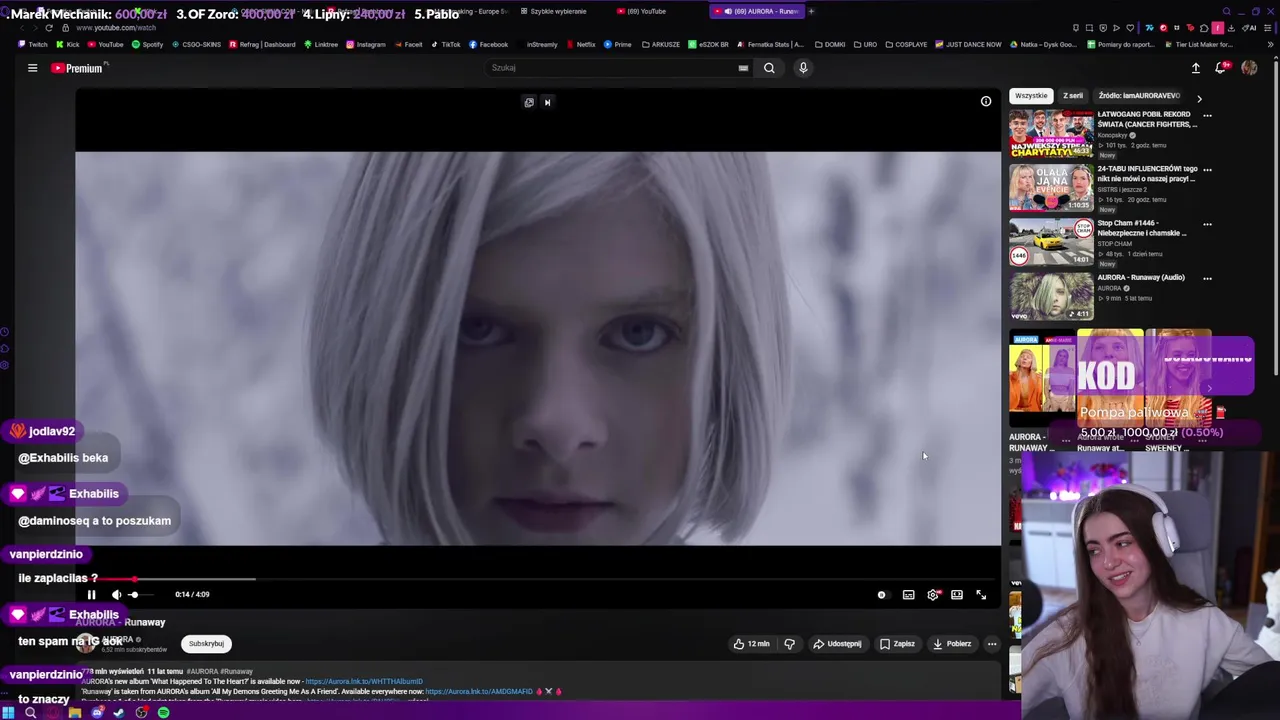Start voice search with microphone

click(802, 68)
